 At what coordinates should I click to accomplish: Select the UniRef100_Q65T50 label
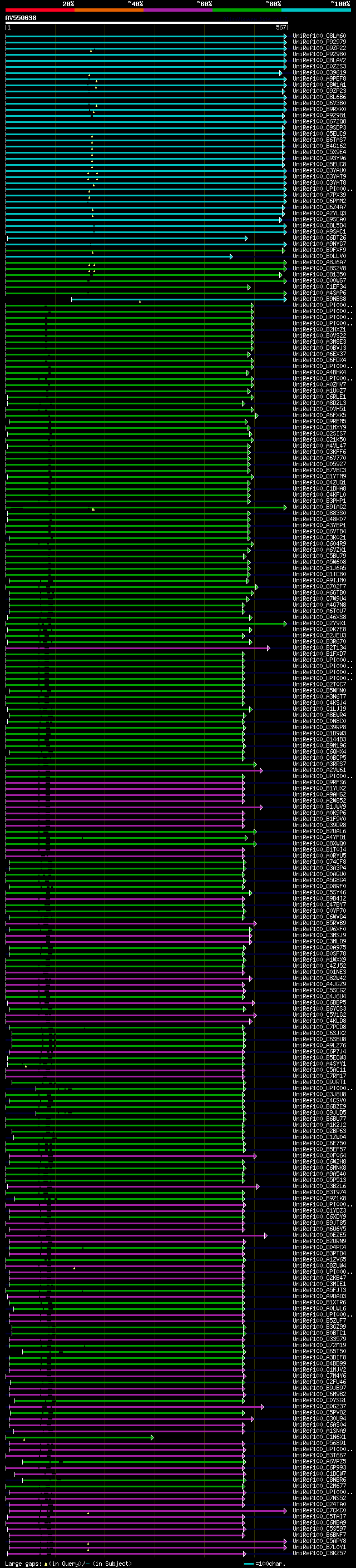(x=319, y=1351)
